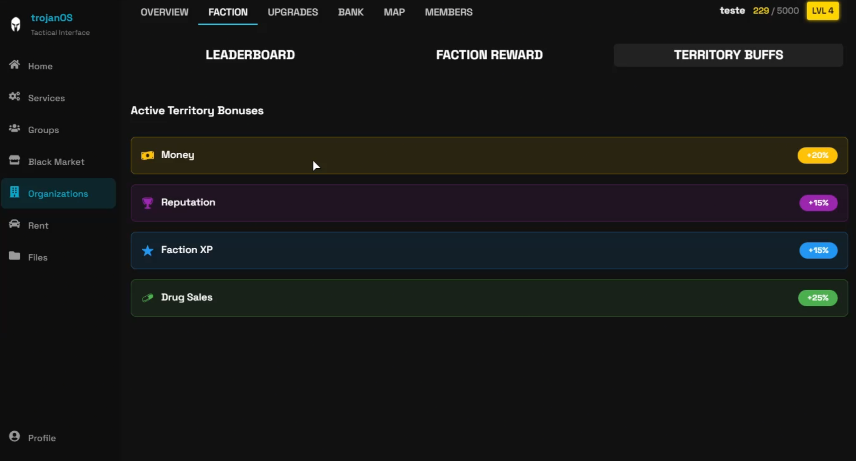
Task: Switch to the Overview tab
Action: 164,12
